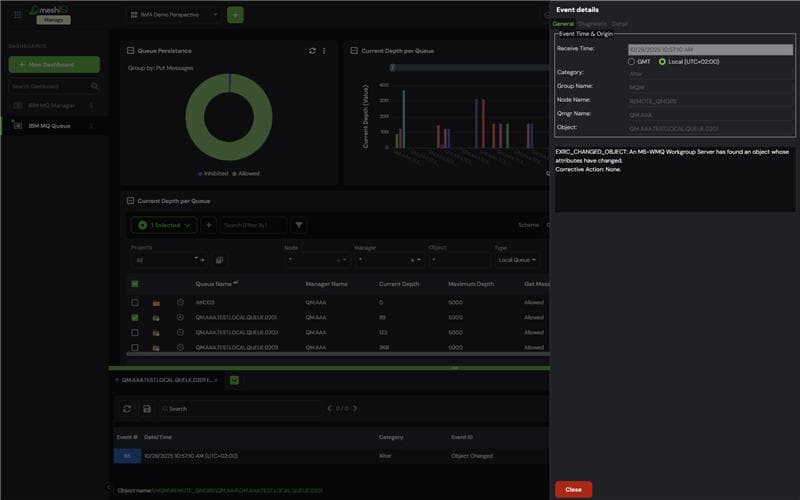Switch to the Detail tab in Event details
This screenshot has height=500, width=800.
tap(620, 23)
